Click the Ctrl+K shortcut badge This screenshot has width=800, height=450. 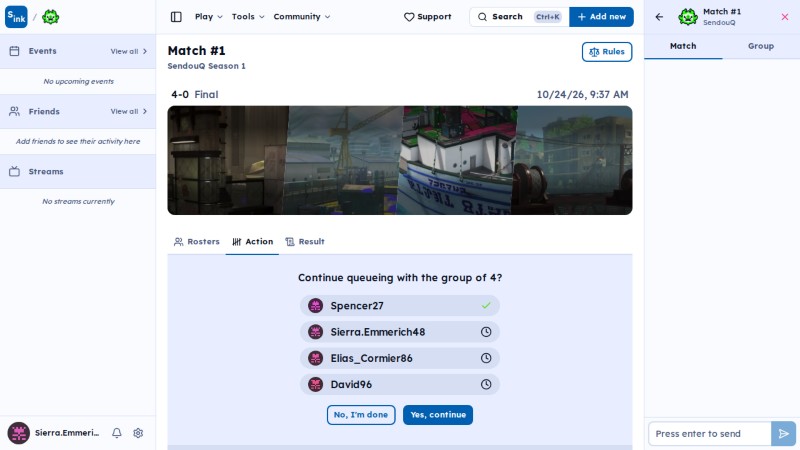coord(548,17)
